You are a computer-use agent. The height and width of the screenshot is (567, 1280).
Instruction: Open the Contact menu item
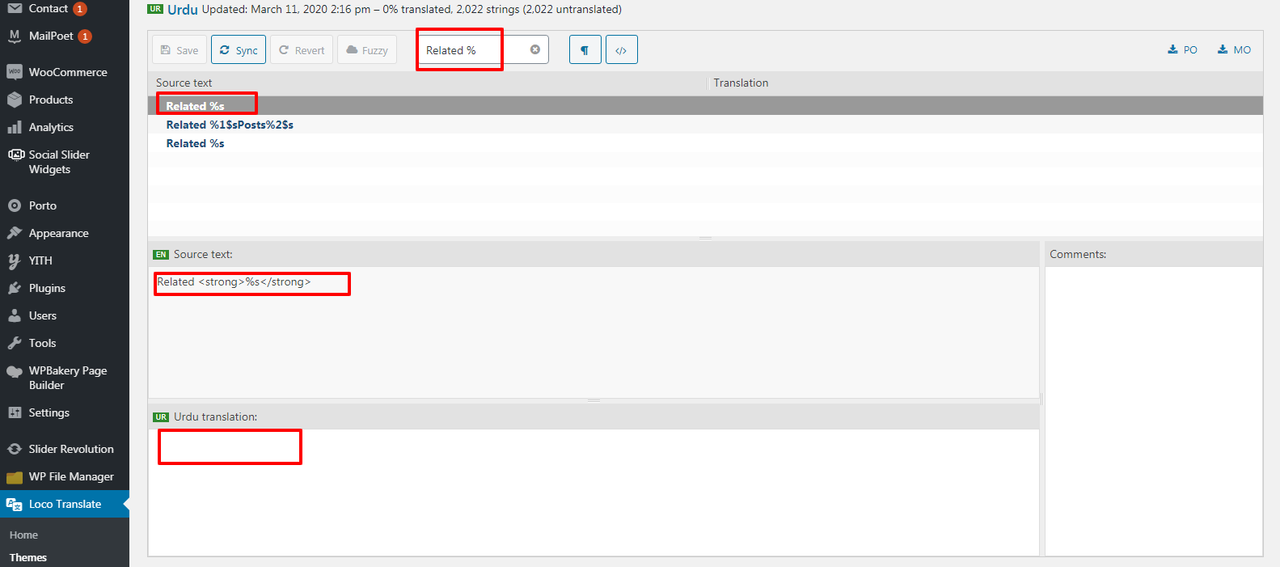point(48,8)
